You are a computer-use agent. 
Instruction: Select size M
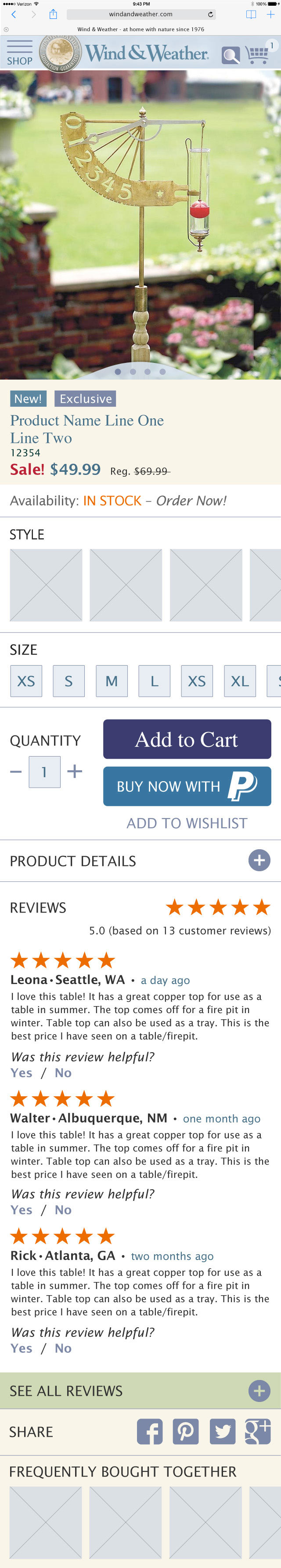(x=112, y=681)
